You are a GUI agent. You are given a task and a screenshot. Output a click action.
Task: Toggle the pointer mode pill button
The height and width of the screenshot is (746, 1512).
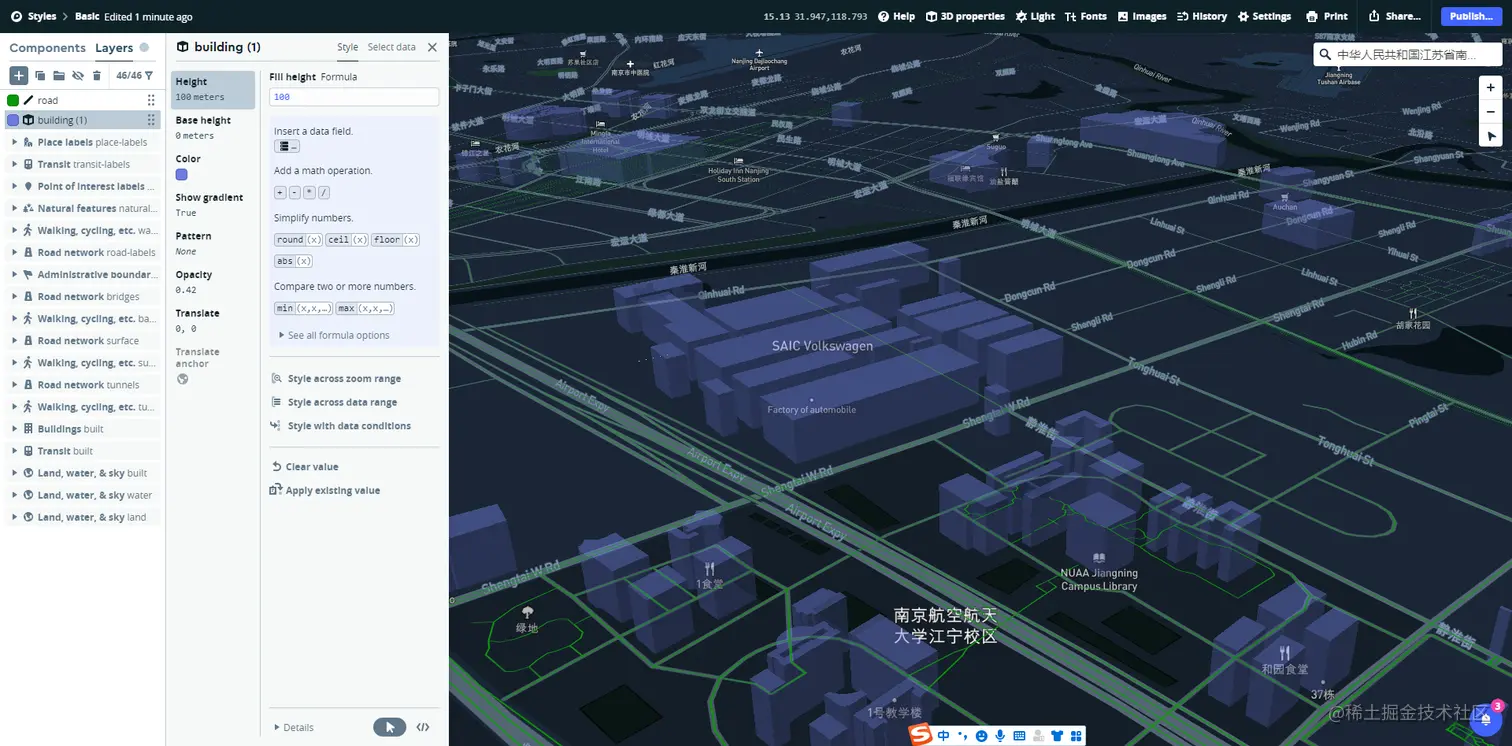coord(390,727)
